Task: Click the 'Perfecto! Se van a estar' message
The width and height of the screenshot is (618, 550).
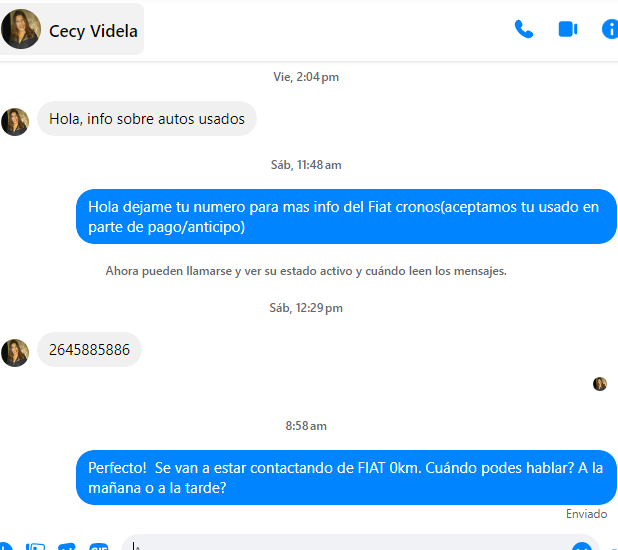Action: pos(346,477)
